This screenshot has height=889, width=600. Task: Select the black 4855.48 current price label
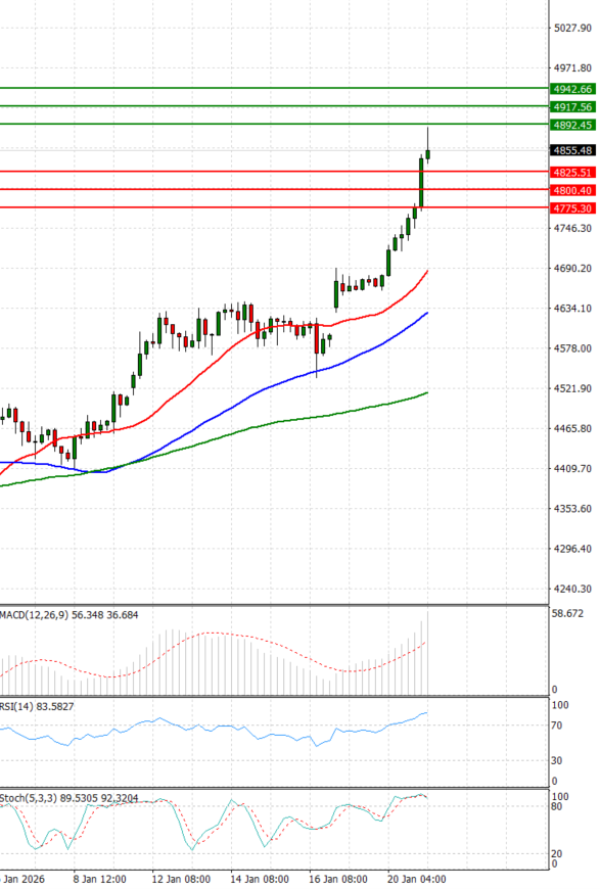click(572, 150)
